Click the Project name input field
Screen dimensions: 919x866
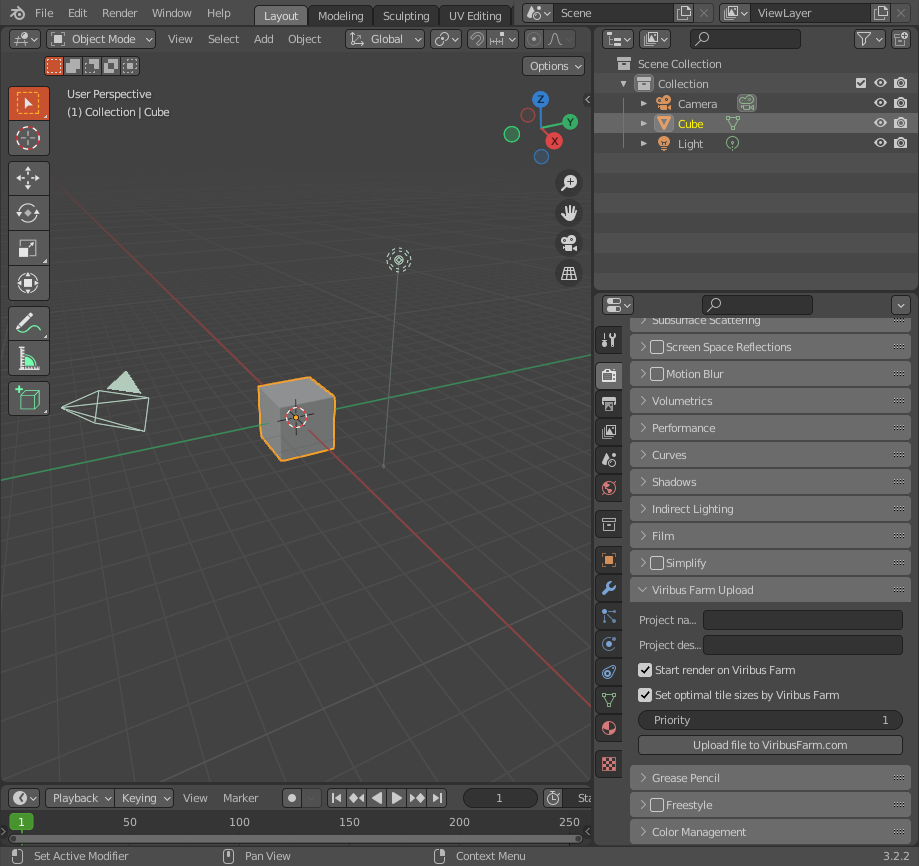tap(802, 620)
